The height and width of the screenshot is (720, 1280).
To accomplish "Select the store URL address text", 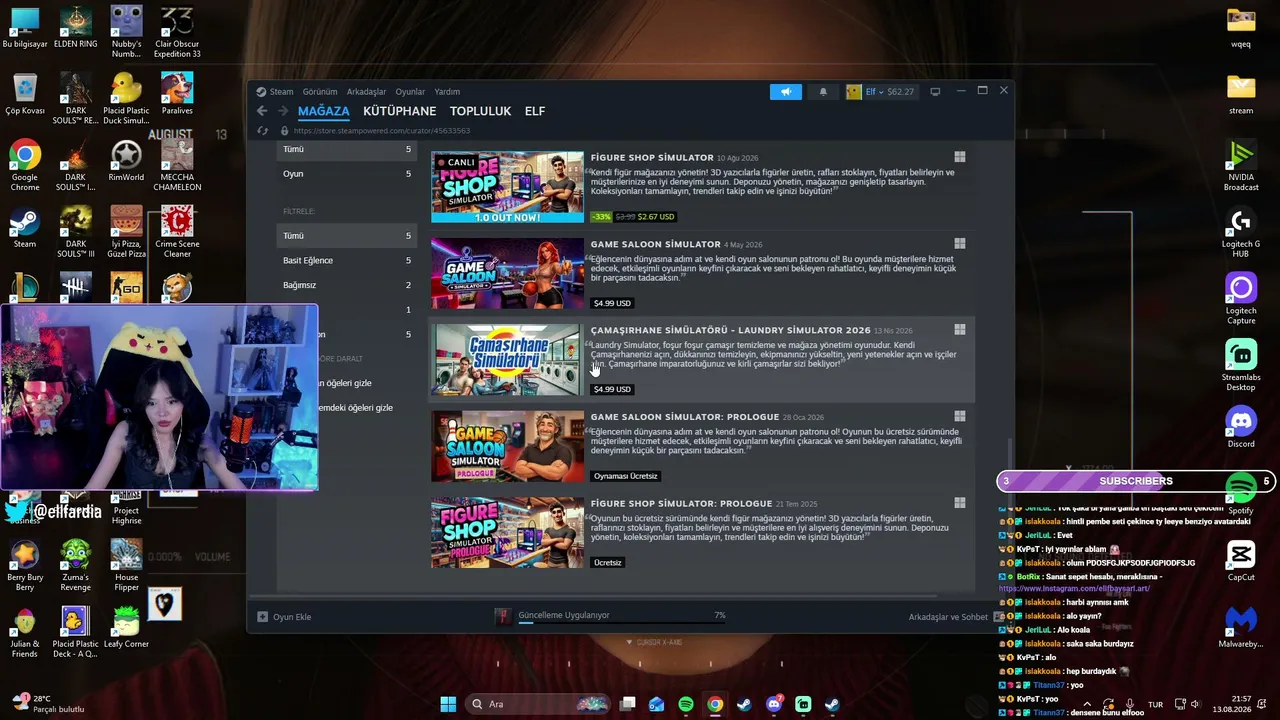I will (382, 131).
